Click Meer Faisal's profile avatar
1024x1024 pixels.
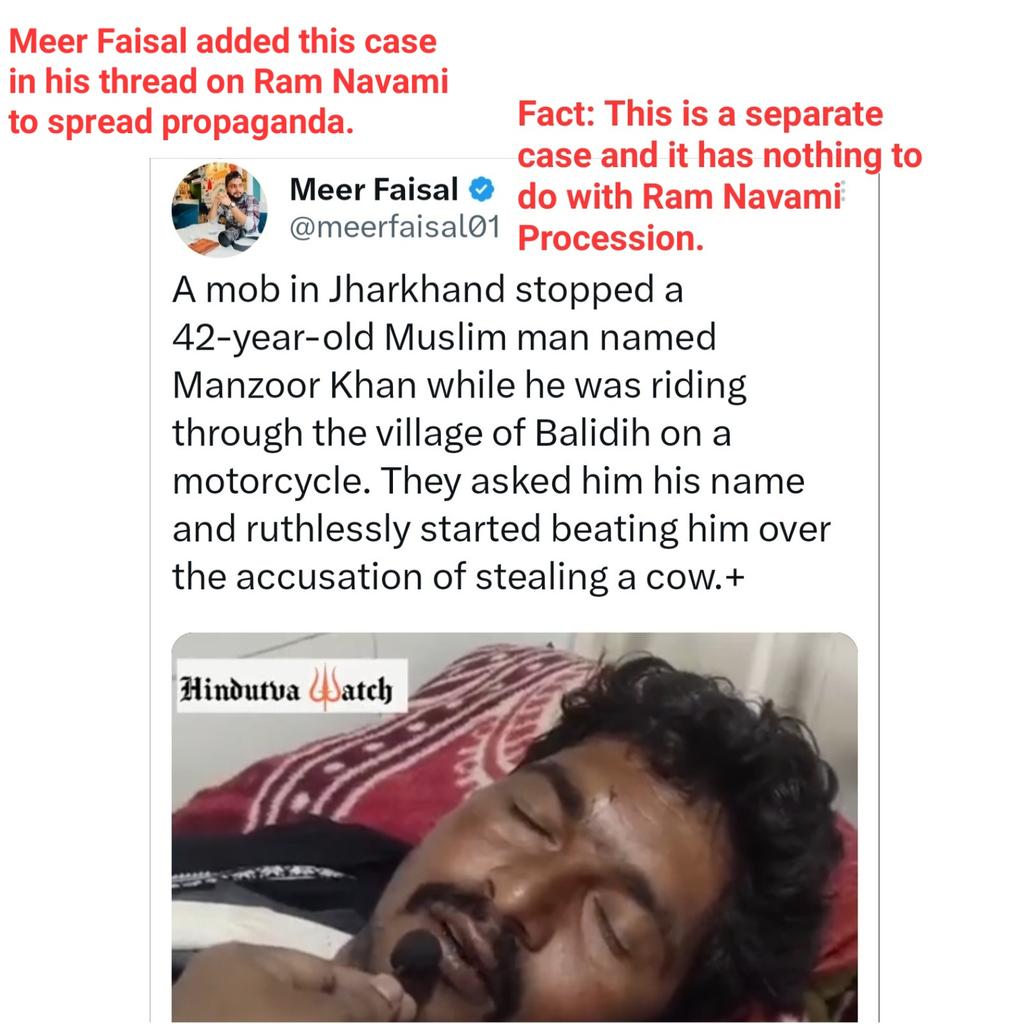click(x=219, y=210)
